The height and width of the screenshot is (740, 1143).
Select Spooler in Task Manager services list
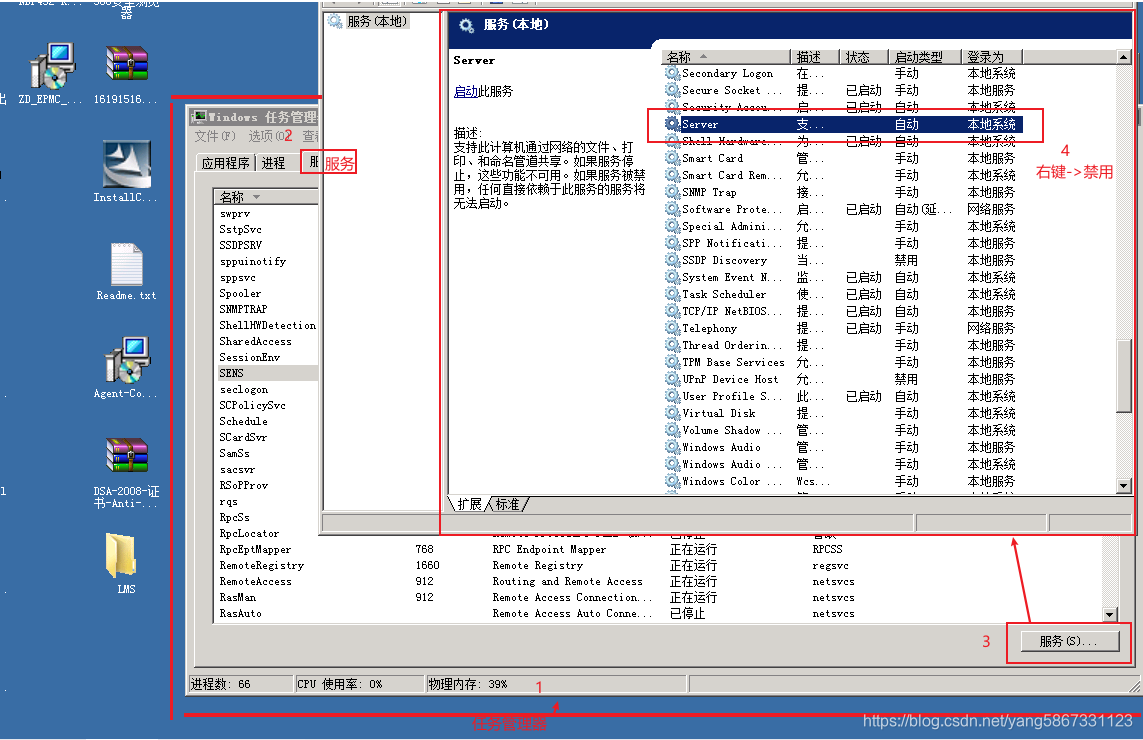pos(240,293)
